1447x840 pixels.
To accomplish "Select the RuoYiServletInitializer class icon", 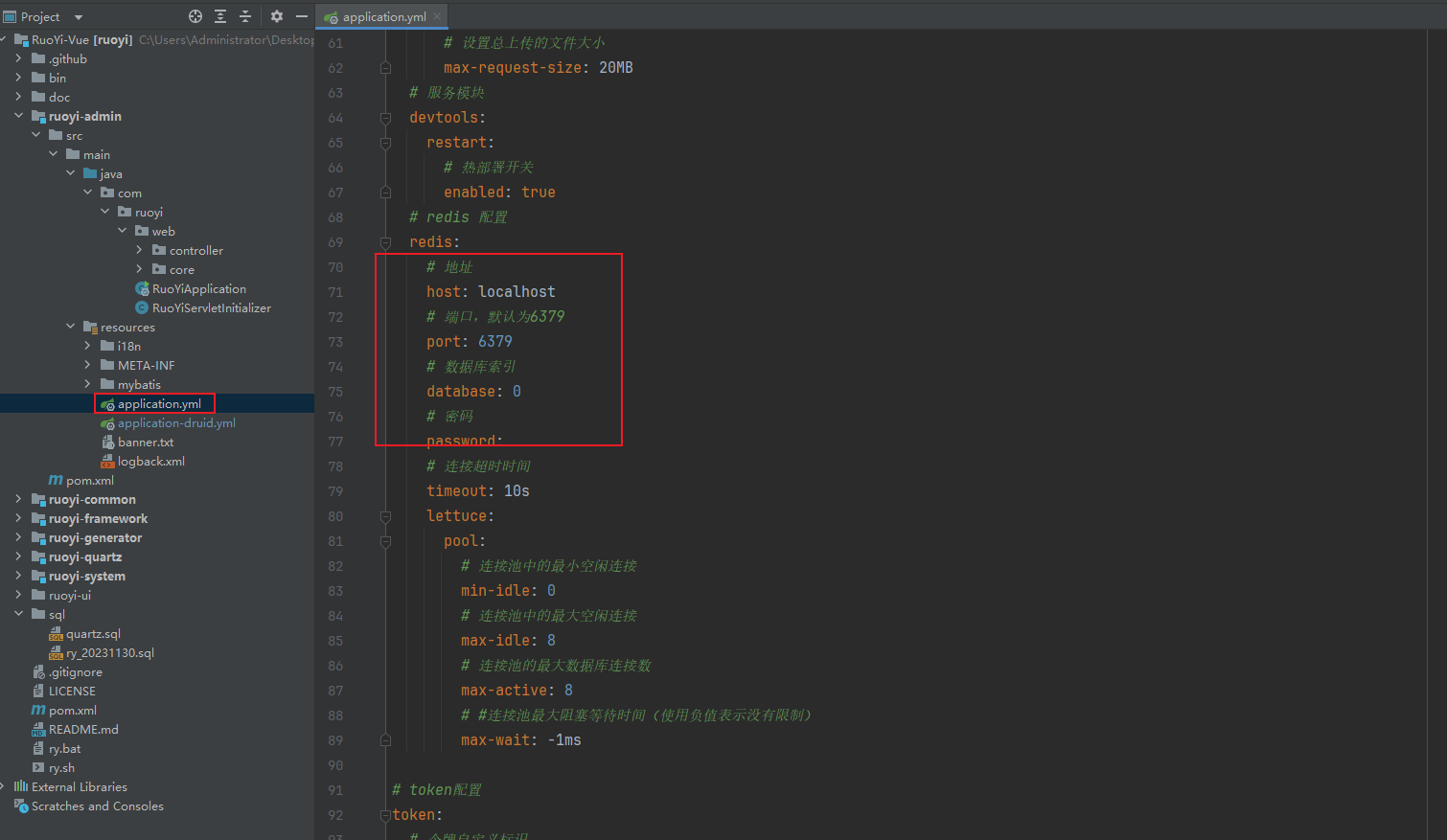I will coord(142,307).
